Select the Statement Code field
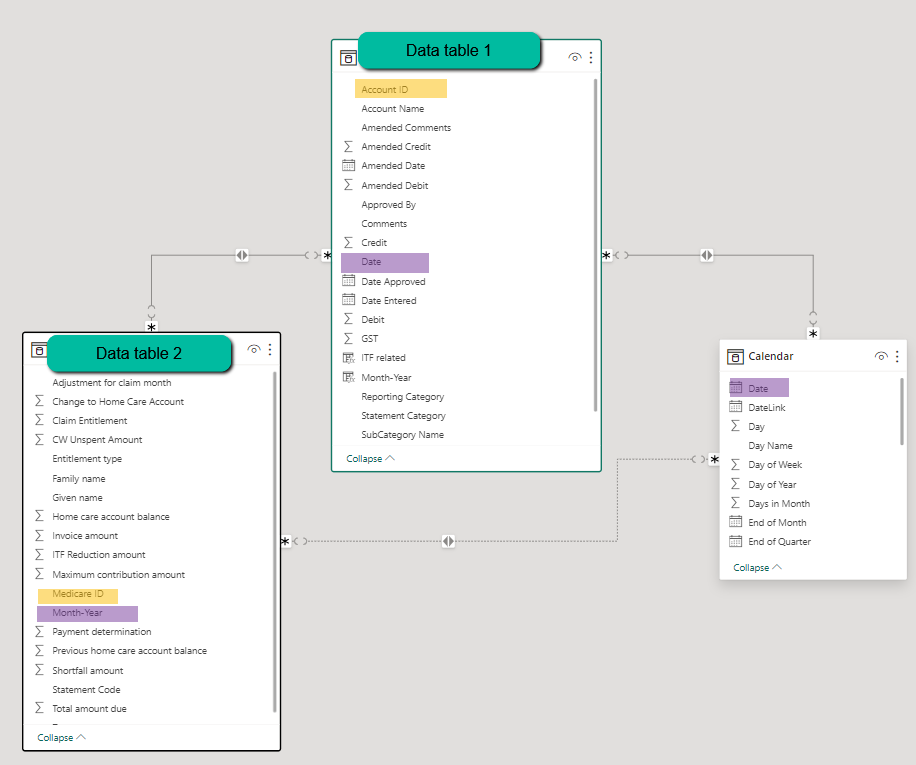The height and width of the screenshot is (765, 916). [x=86, y=690]
